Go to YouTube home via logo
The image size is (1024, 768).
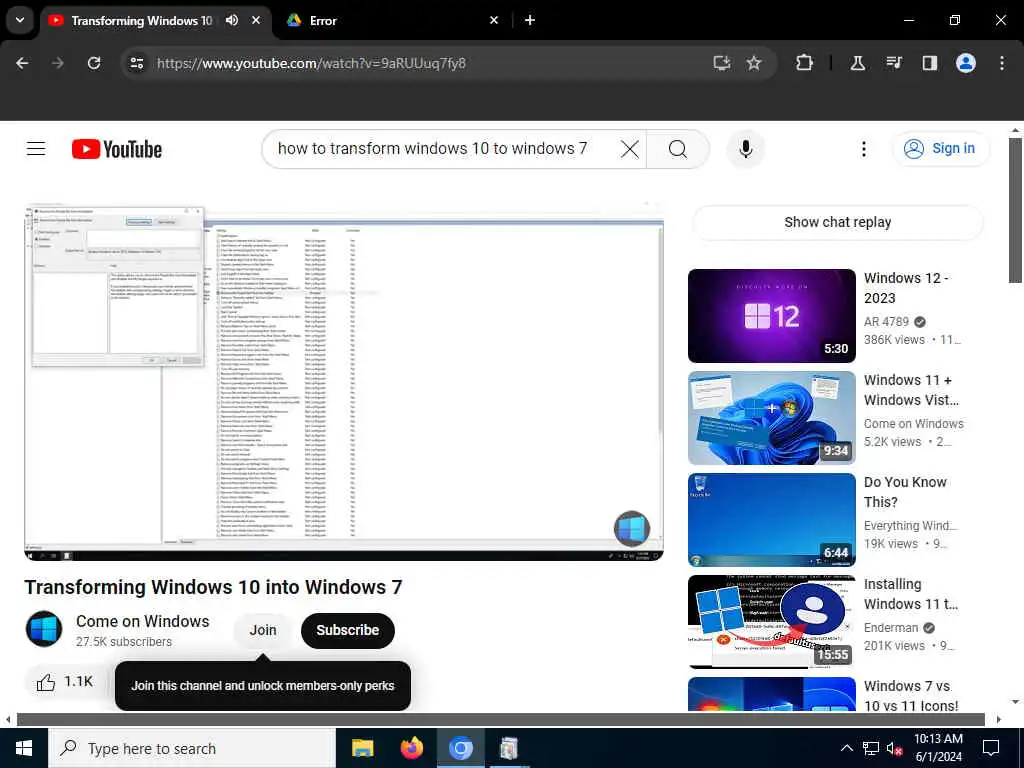[117, 149]
